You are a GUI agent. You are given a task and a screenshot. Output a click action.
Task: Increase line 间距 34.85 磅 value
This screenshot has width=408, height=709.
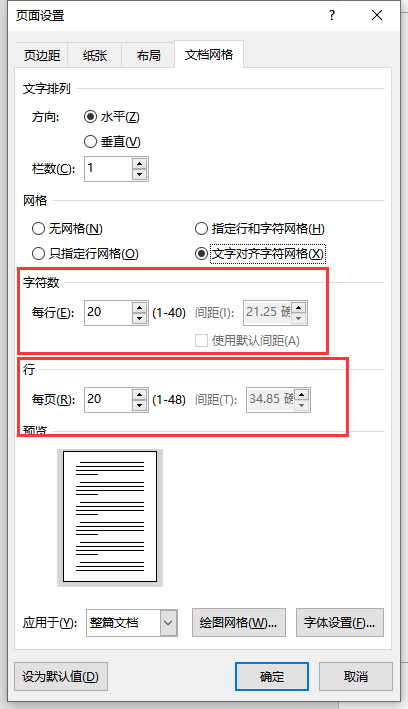point(302,394)
